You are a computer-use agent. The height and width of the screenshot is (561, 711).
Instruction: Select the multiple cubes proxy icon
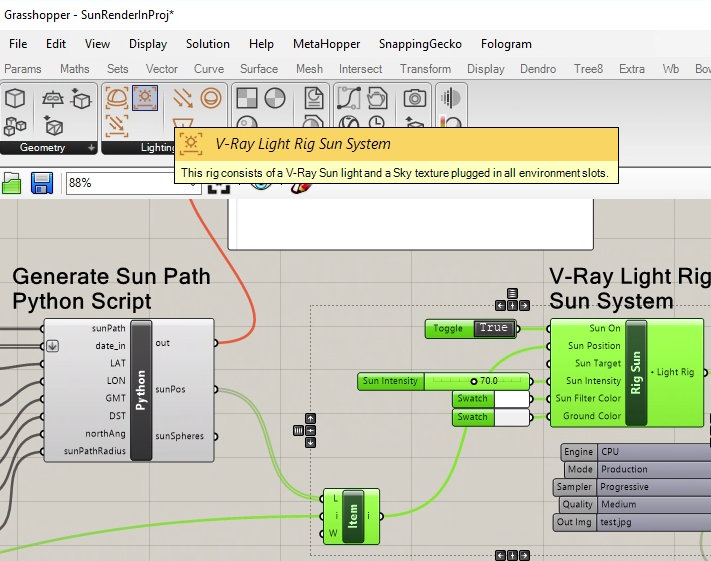[15, 127]
